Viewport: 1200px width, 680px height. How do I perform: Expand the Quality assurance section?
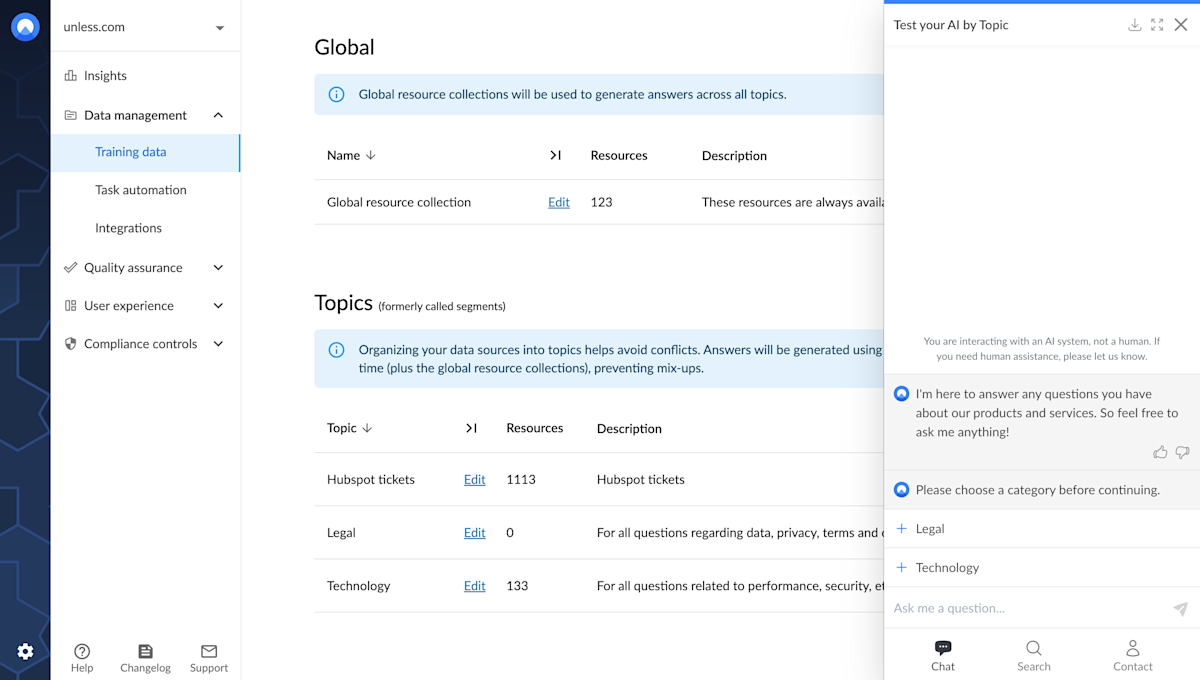click(x=218, y=267)
